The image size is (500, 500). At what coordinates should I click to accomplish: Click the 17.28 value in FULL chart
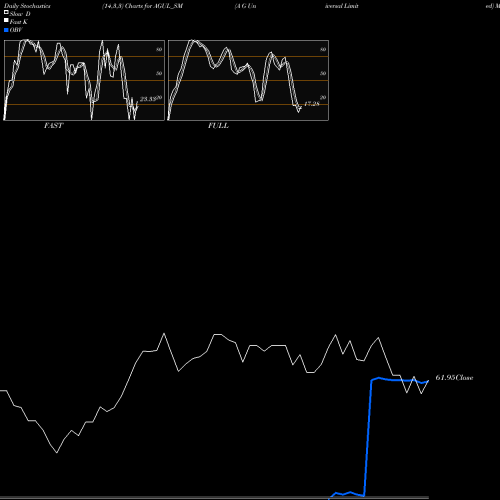point(312,104)
